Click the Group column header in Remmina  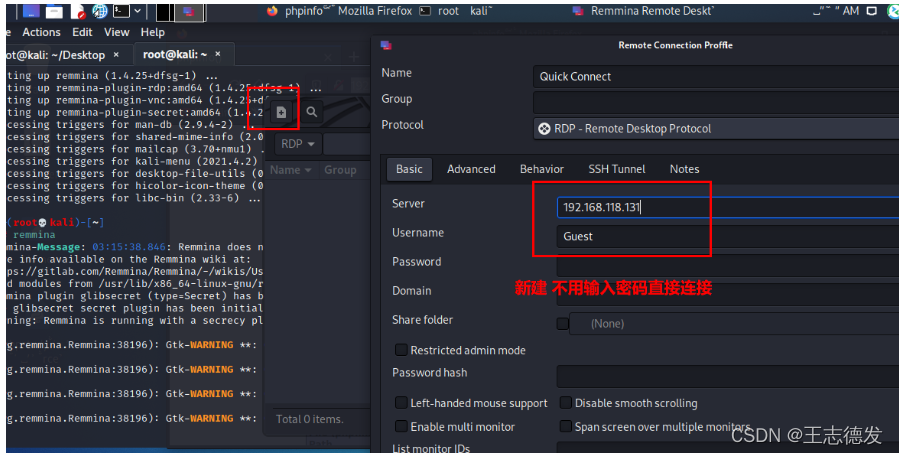[x=340, y=170]
